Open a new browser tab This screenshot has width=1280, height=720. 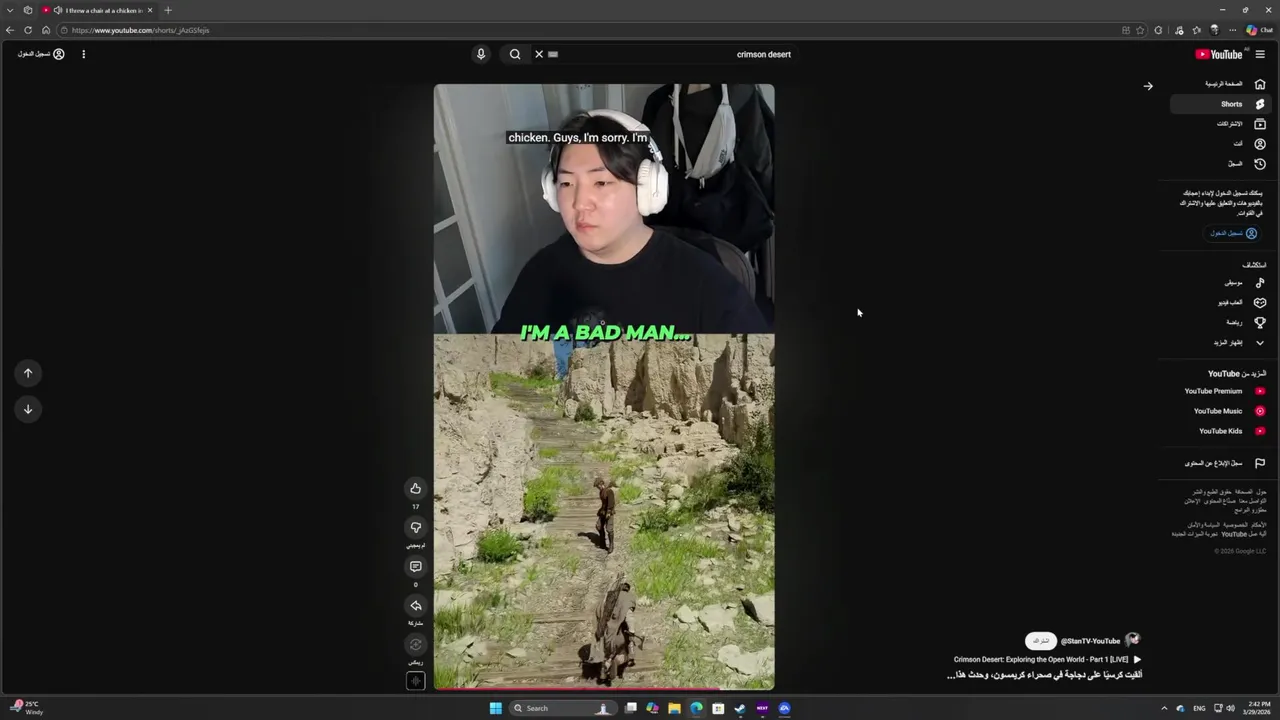168,10
